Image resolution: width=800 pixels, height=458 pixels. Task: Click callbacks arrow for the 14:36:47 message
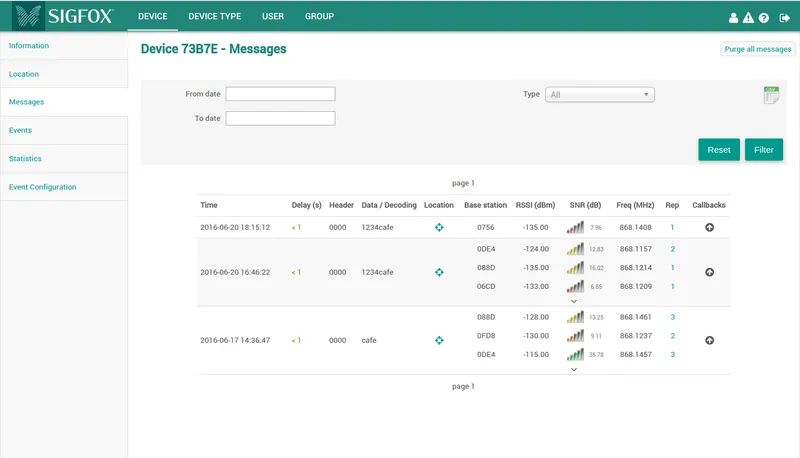coord(709,340)
